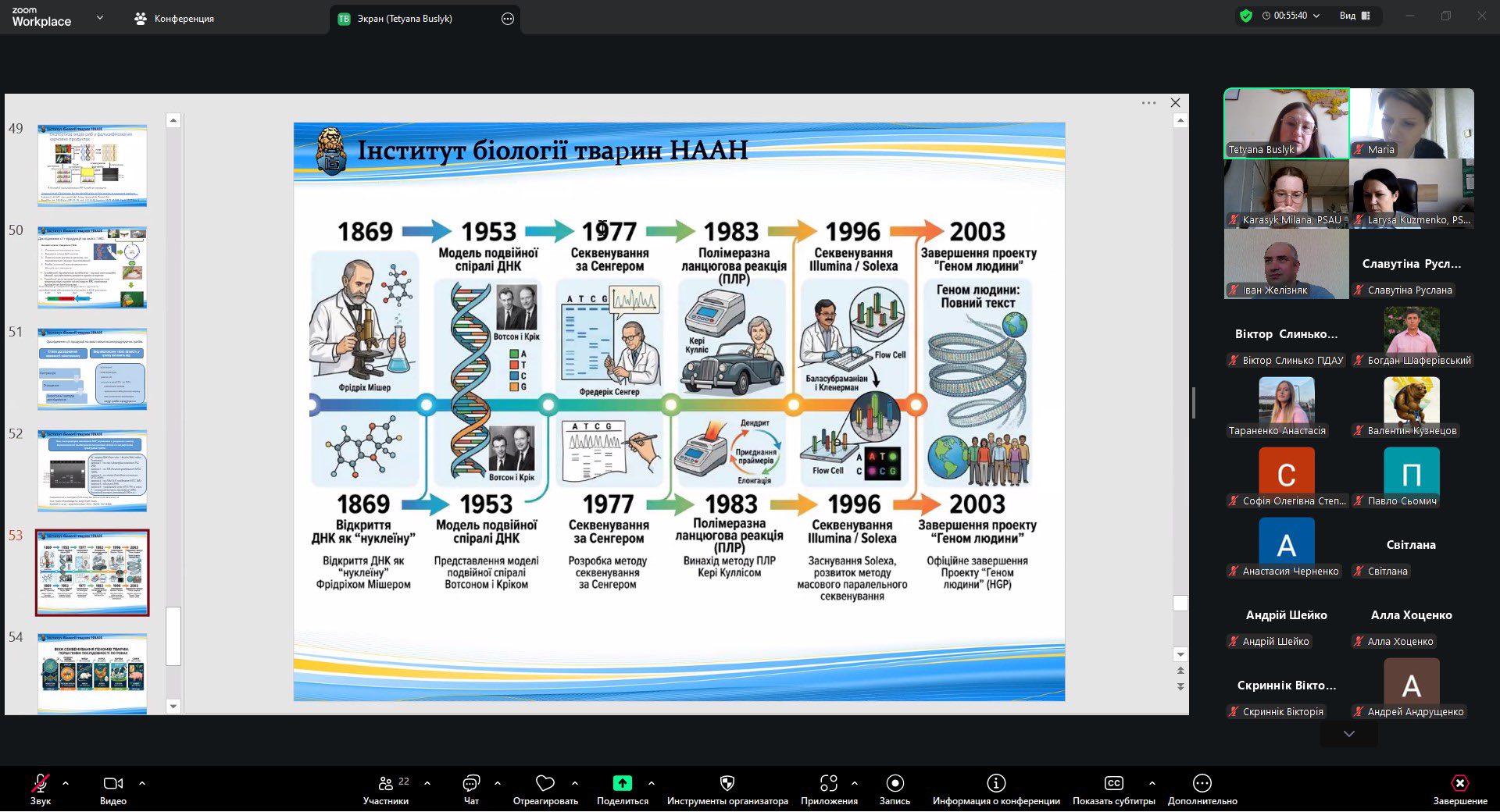
Task: Switch to the Конференция tab
Action: coord(174,18)
